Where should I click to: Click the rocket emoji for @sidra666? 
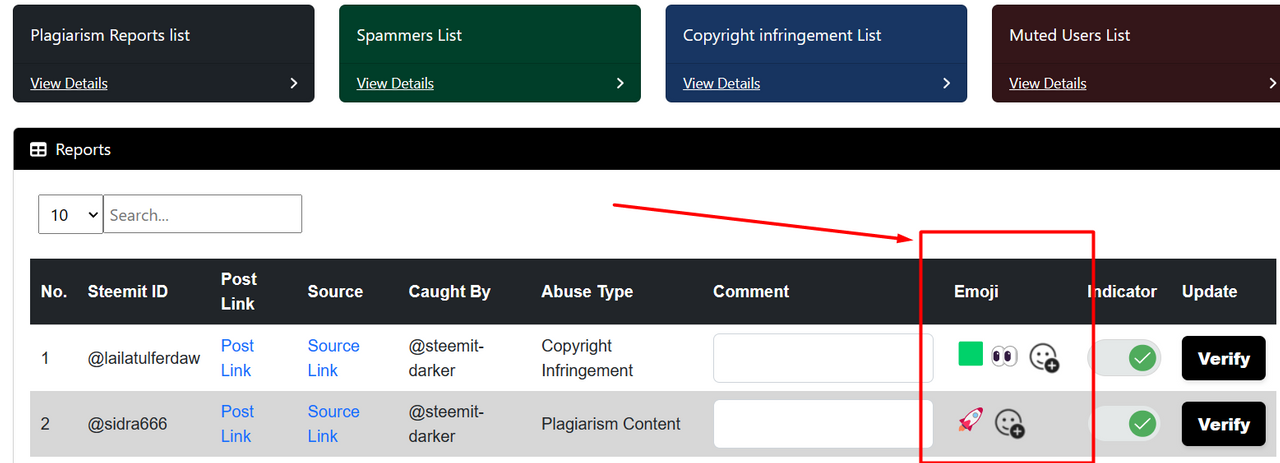970,420
